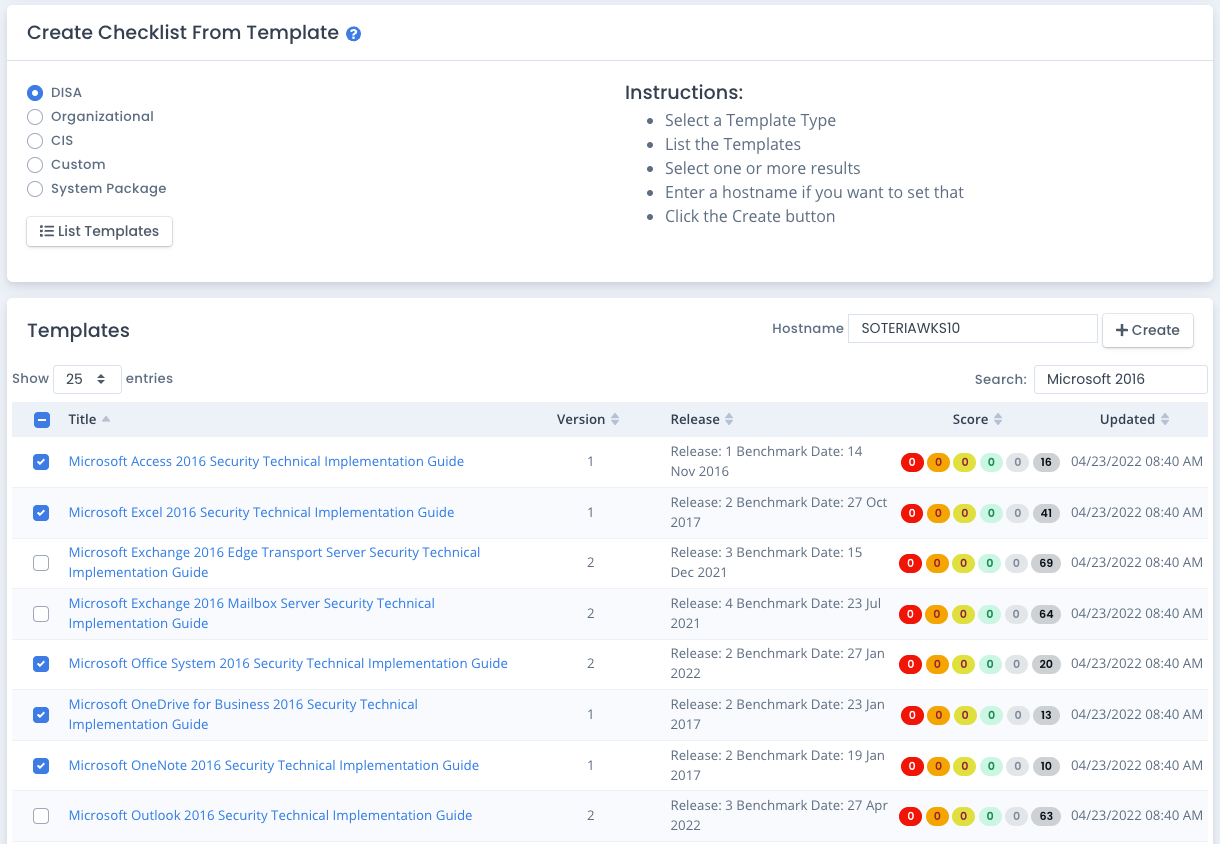Check the Exchange 2016 Edge Transport Server row
The image size is (1220, 844).
pos(41,563)
